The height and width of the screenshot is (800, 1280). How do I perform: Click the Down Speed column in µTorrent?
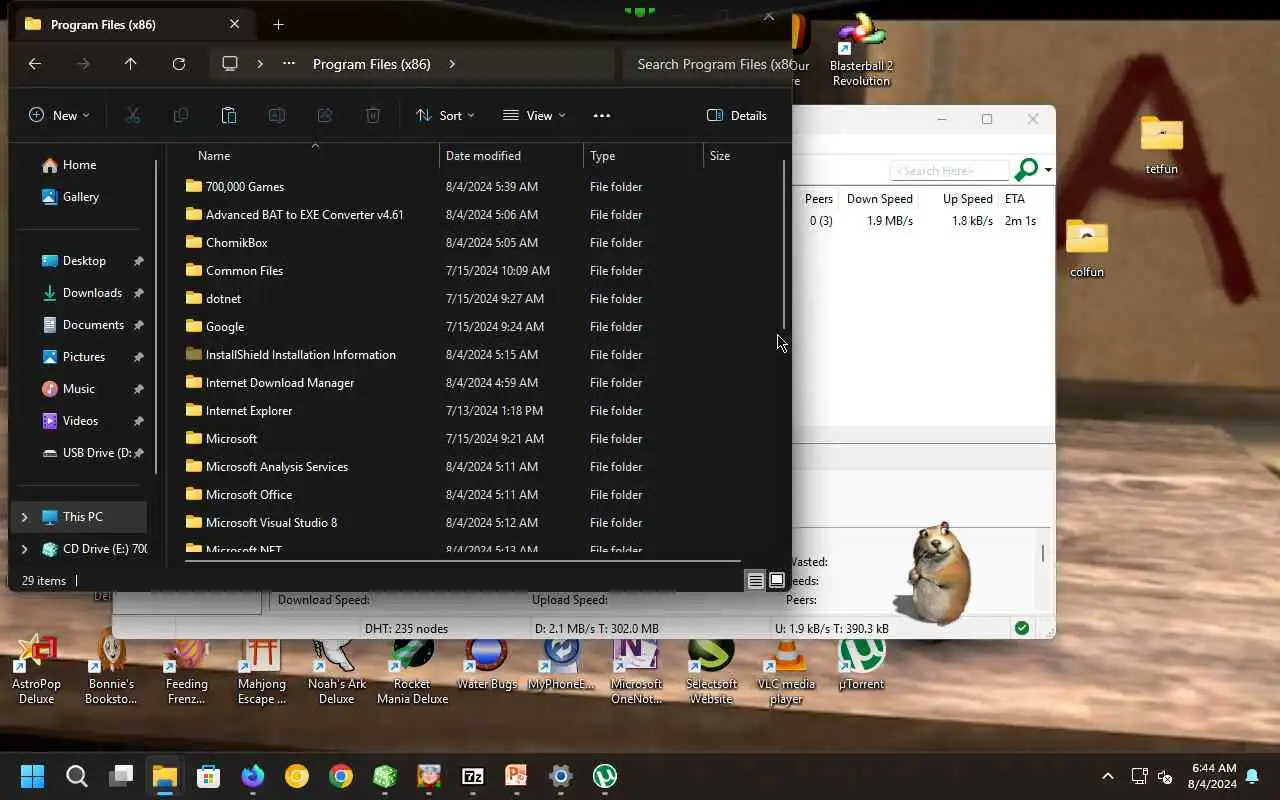880,199
